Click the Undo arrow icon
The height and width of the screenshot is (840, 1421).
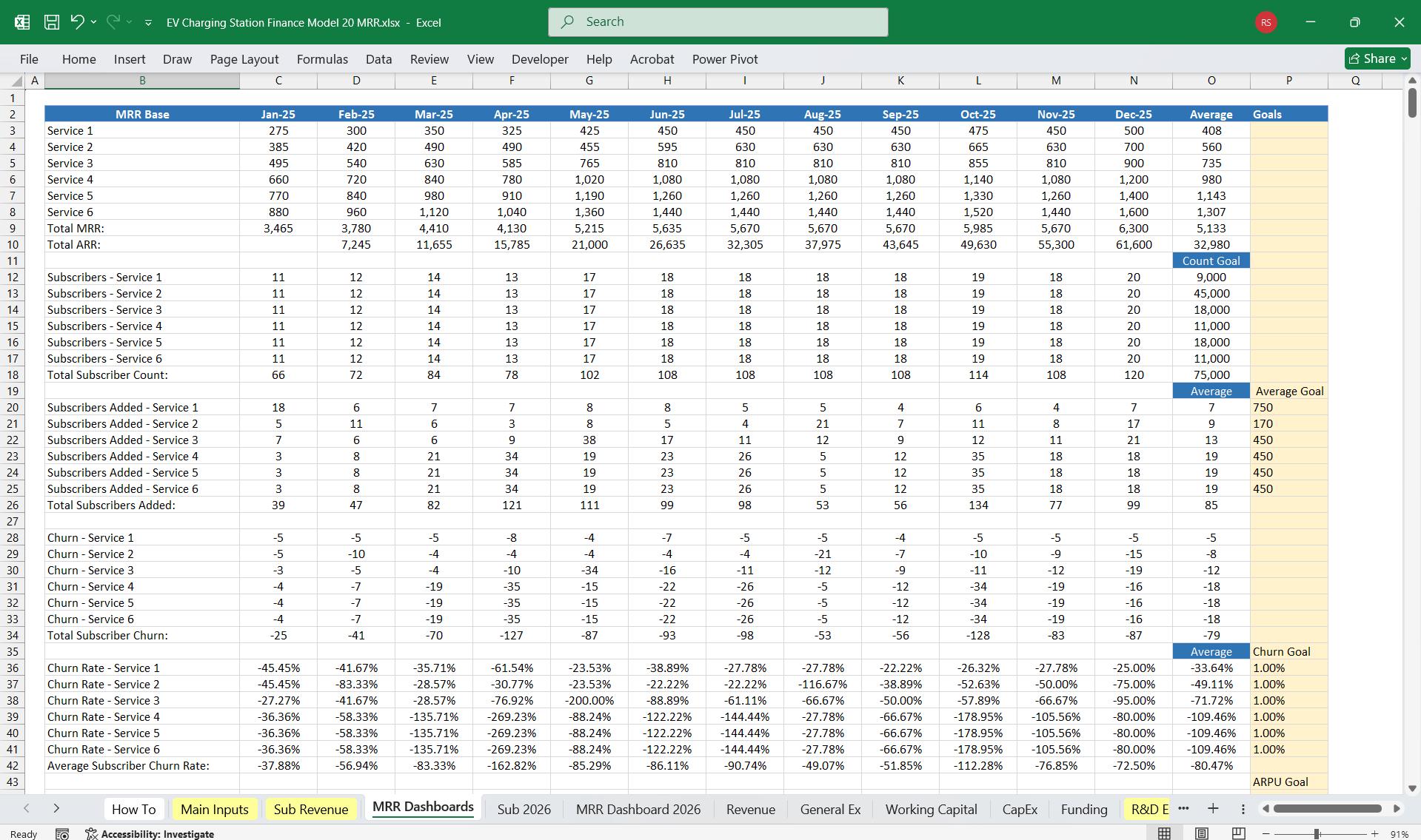[77, 22]
